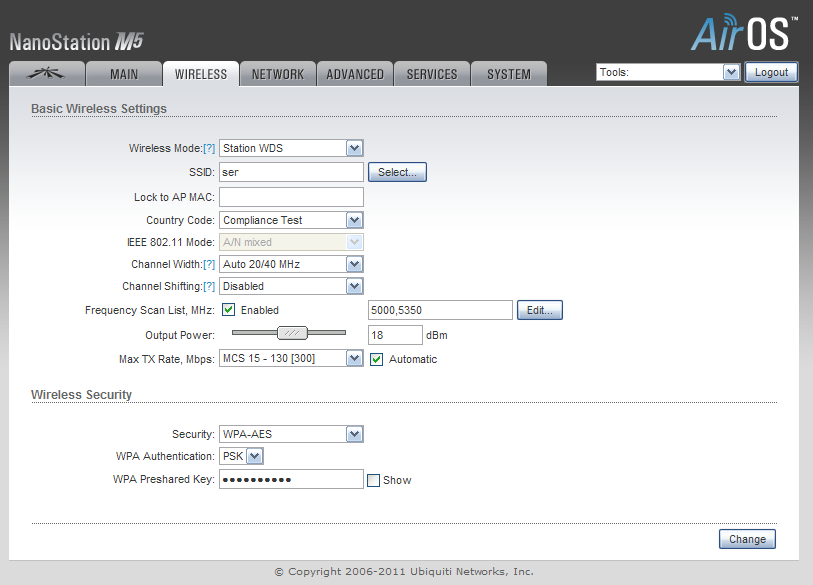Viewport: 813px width, 585px height.
Task: Show help for Wireless Mode
Action: click(209, 148)
